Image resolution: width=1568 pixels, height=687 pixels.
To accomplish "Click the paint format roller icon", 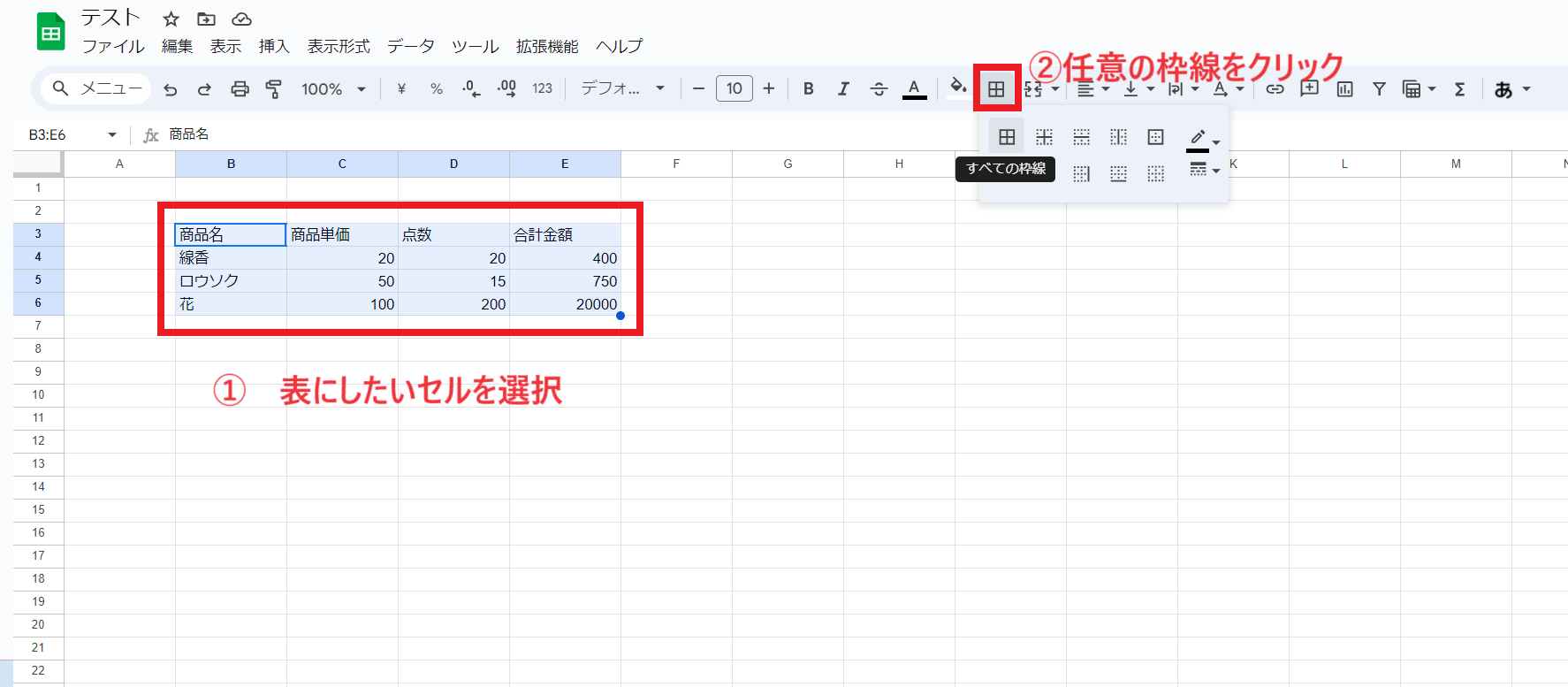I will pos(274,88).
